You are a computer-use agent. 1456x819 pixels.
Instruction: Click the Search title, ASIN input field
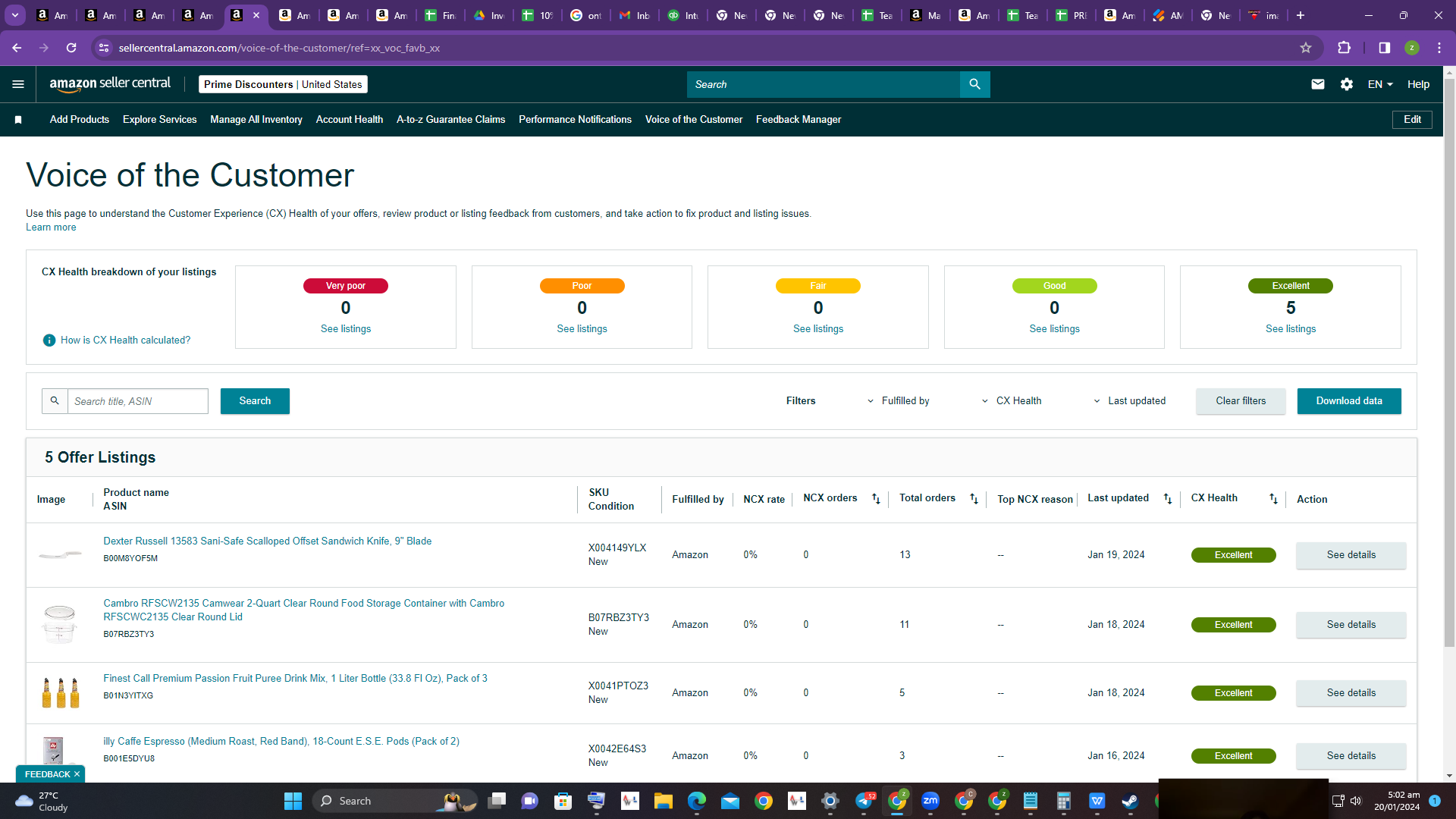click(138, 401)
